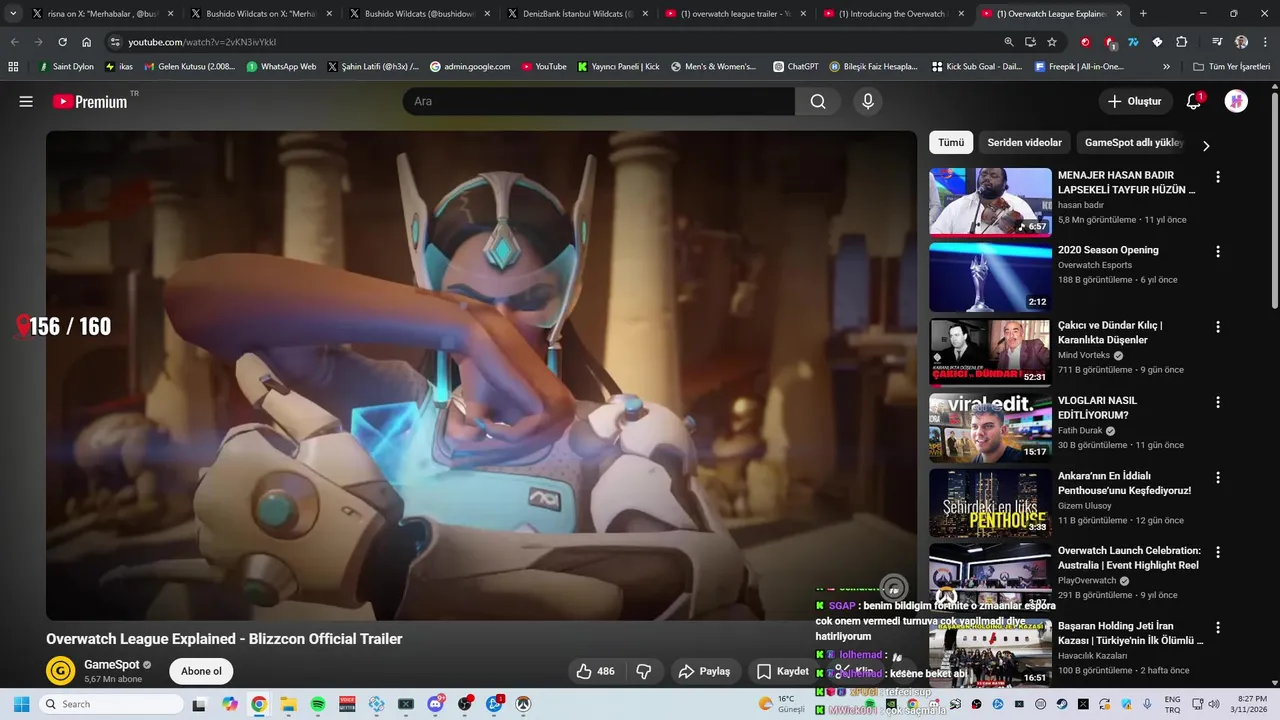Open the apps grid in bookmarks bar
1280x720 pixels.
click(x=13, y=67)
